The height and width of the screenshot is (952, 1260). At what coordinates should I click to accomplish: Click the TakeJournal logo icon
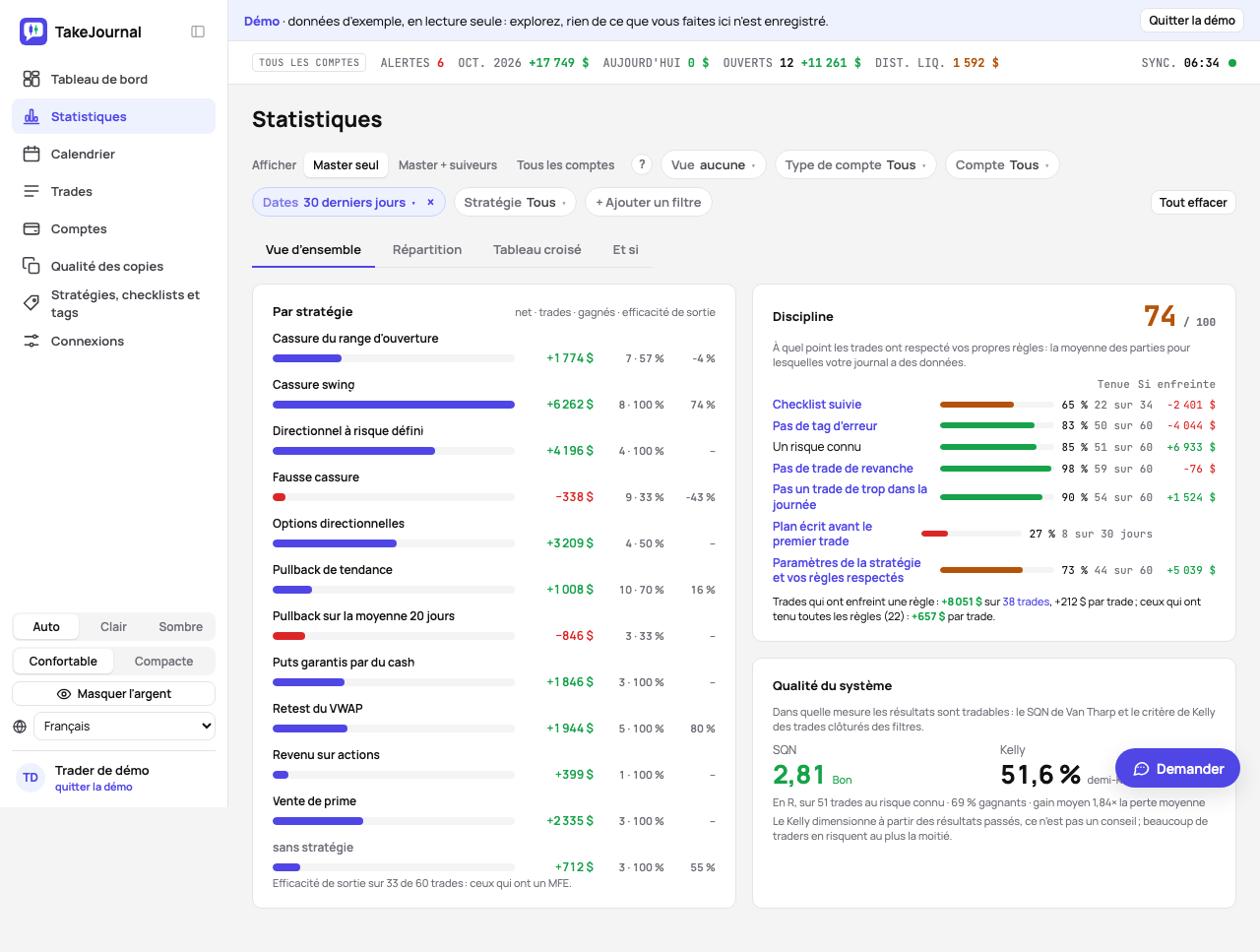(33, 32)
